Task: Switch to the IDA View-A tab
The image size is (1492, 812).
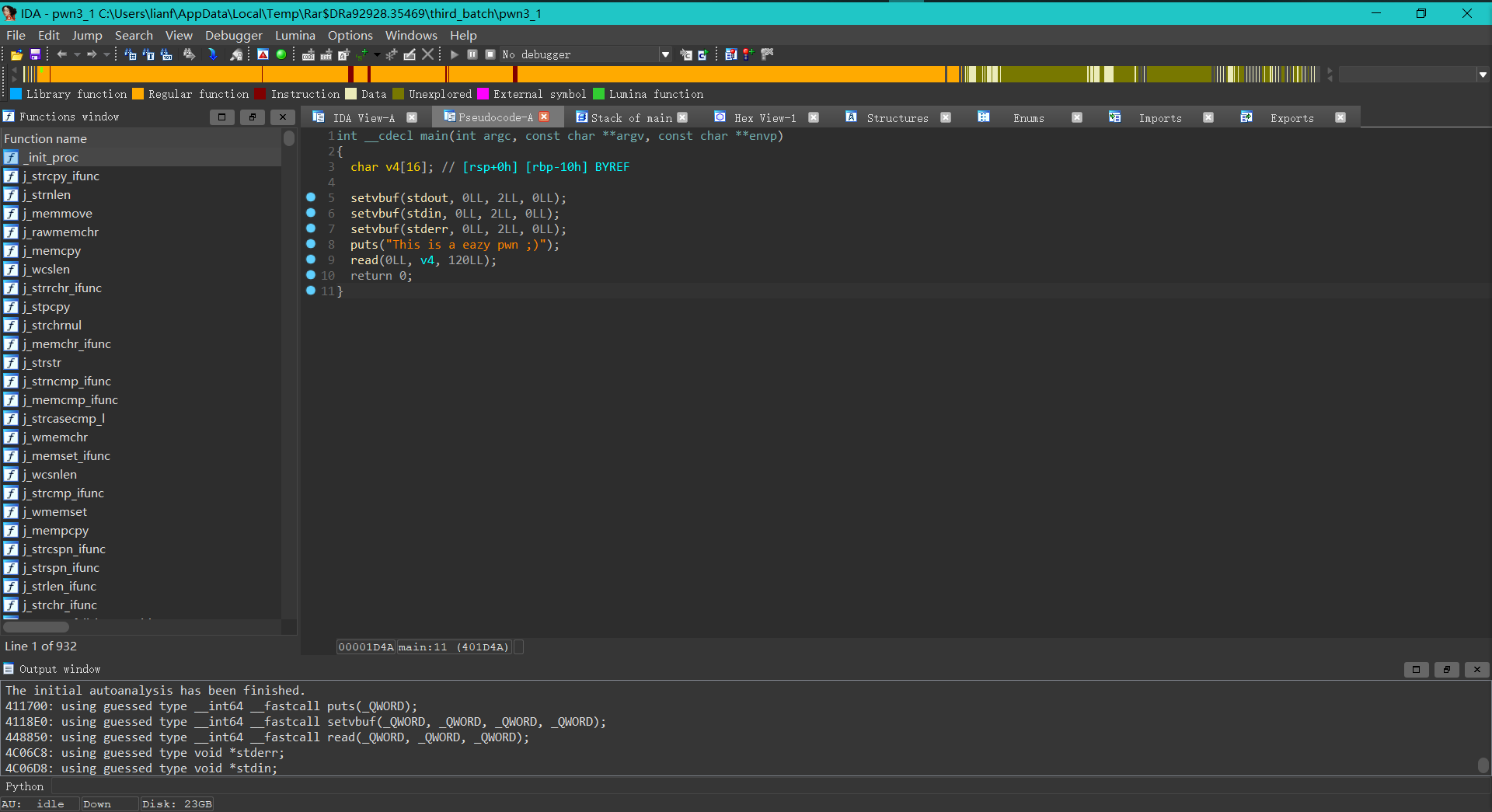Action: pyautogui.click(x=364, y=117)
